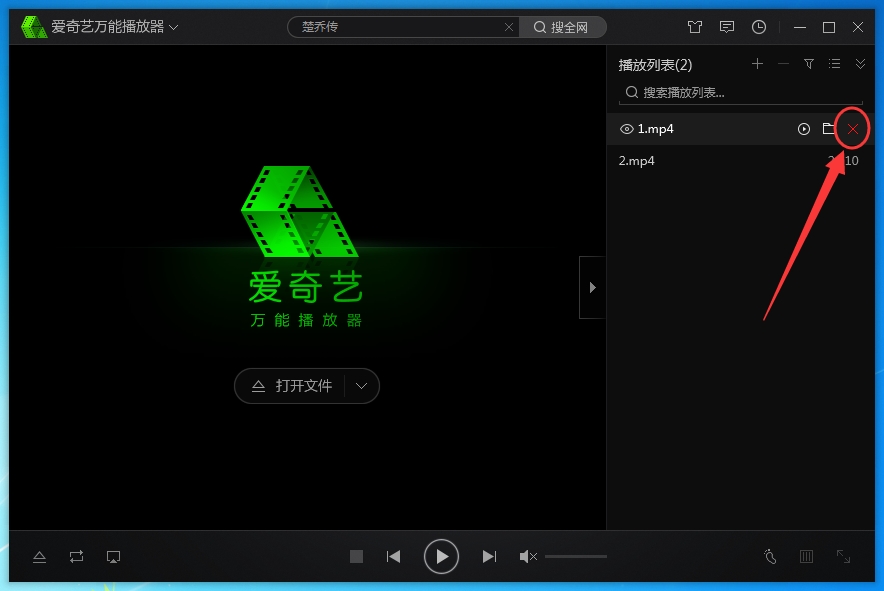
Task: Click the 播放列表(2) header
Action: click(x=655, y=65)
